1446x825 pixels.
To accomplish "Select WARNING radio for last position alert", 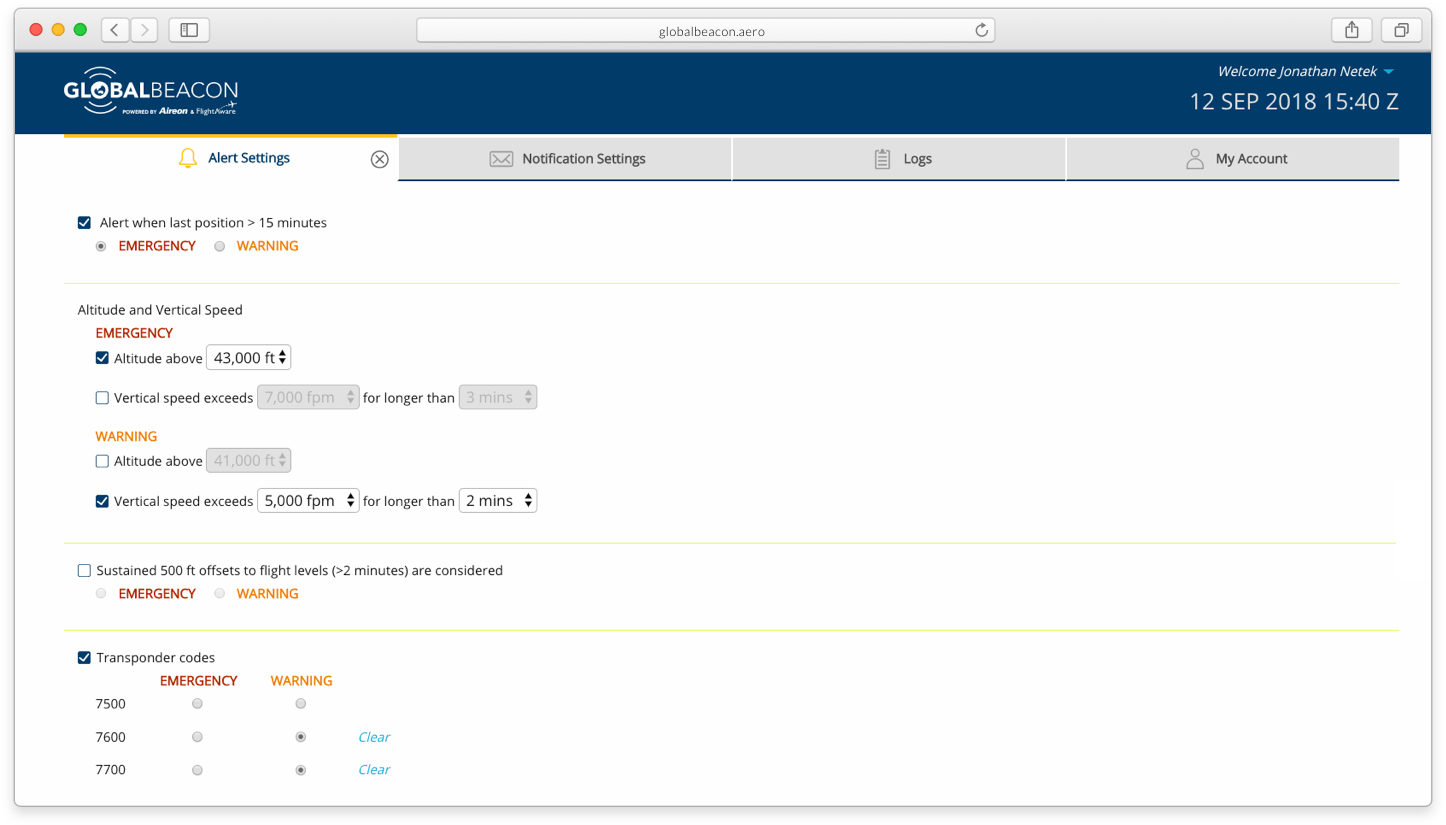I will tap(220, 246).
